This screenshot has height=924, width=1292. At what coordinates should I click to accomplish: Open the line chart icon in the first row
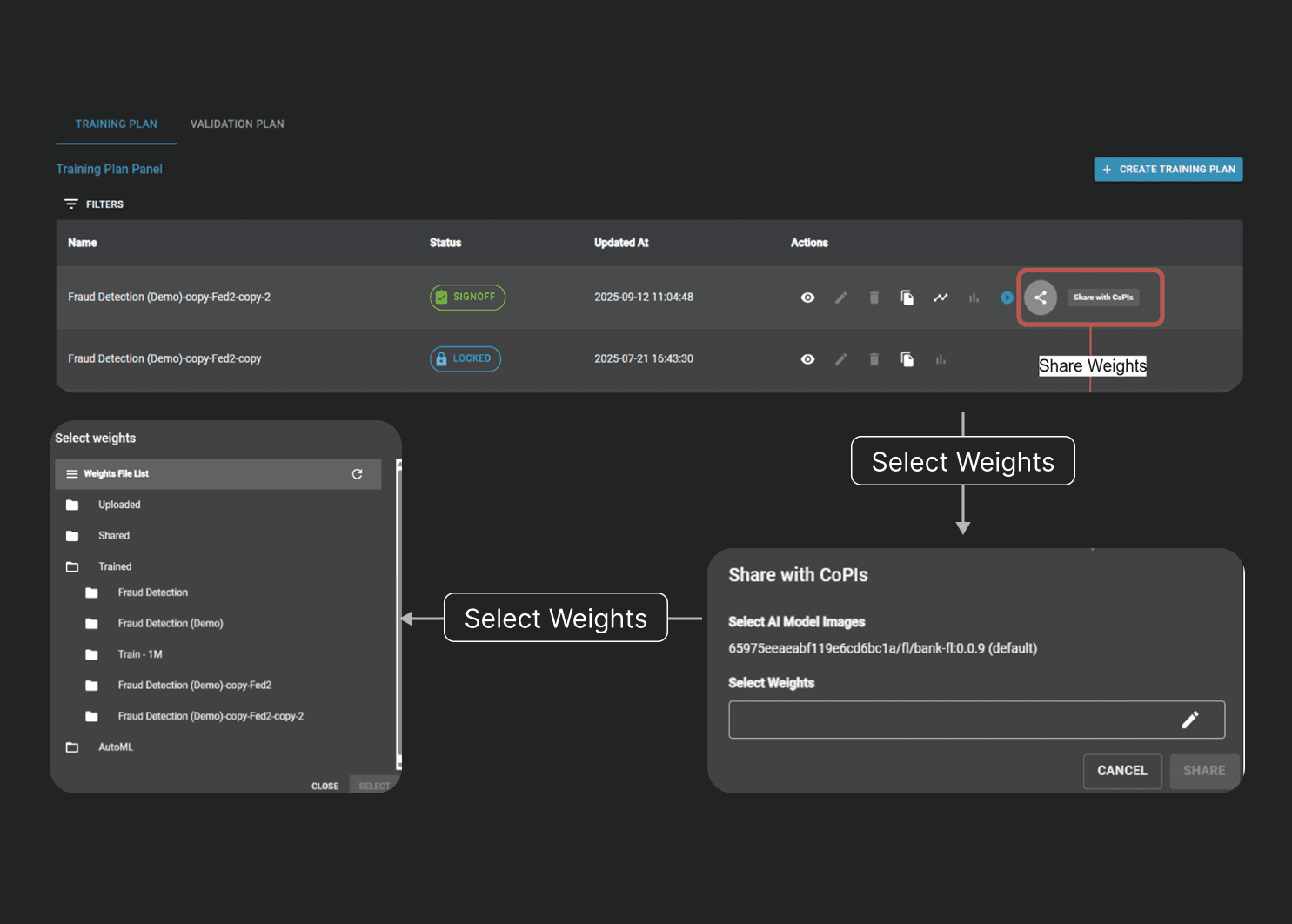click(941, 298)
